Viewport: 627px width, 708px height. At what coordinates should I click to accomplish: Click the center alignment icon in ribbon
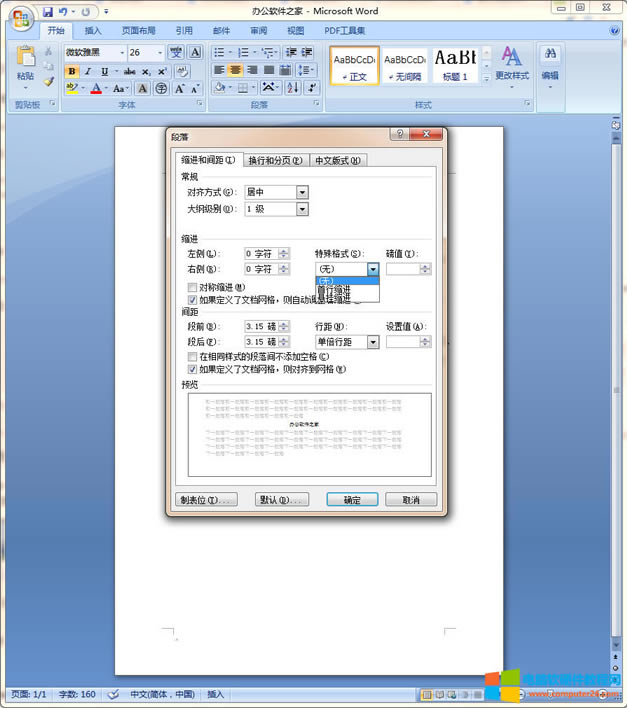click(236, 71)
